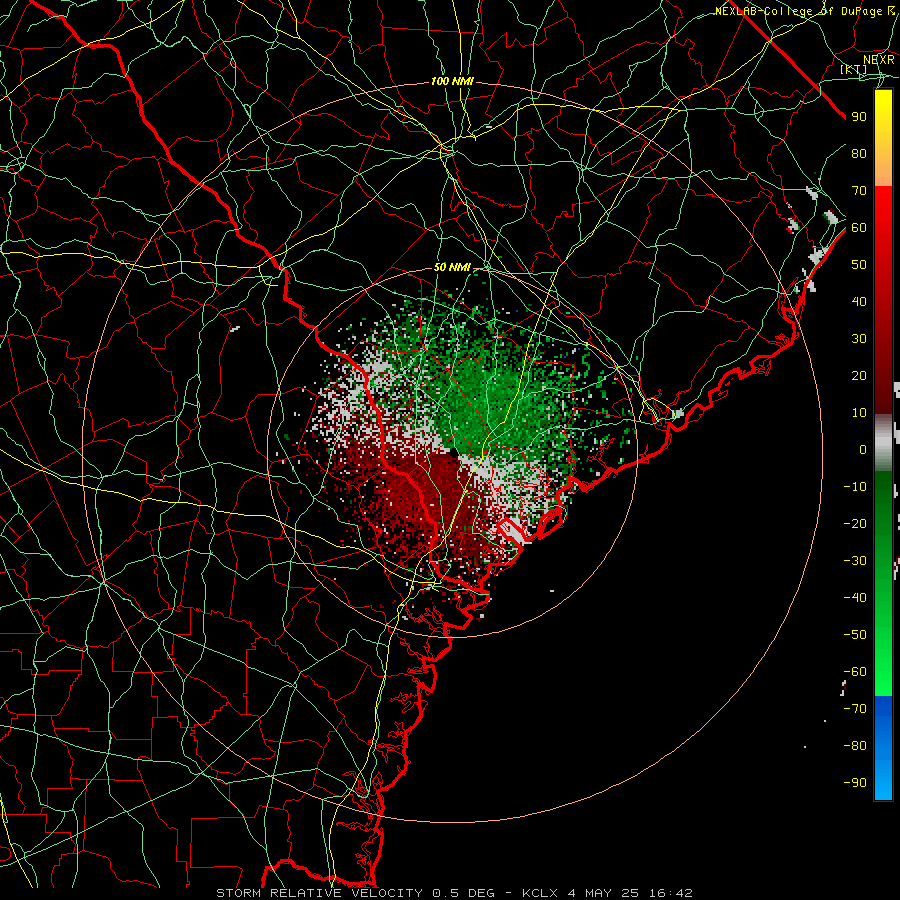The width and height of the screenshot is (900, 900).
Task: Click the -90 value on velocity scale
Action: (x=855, y=783)
